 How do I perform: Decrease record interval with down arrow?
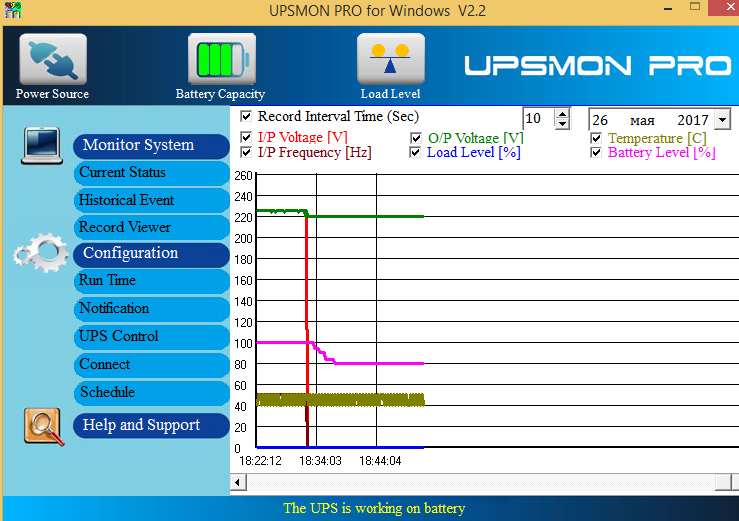pos(562,124)
